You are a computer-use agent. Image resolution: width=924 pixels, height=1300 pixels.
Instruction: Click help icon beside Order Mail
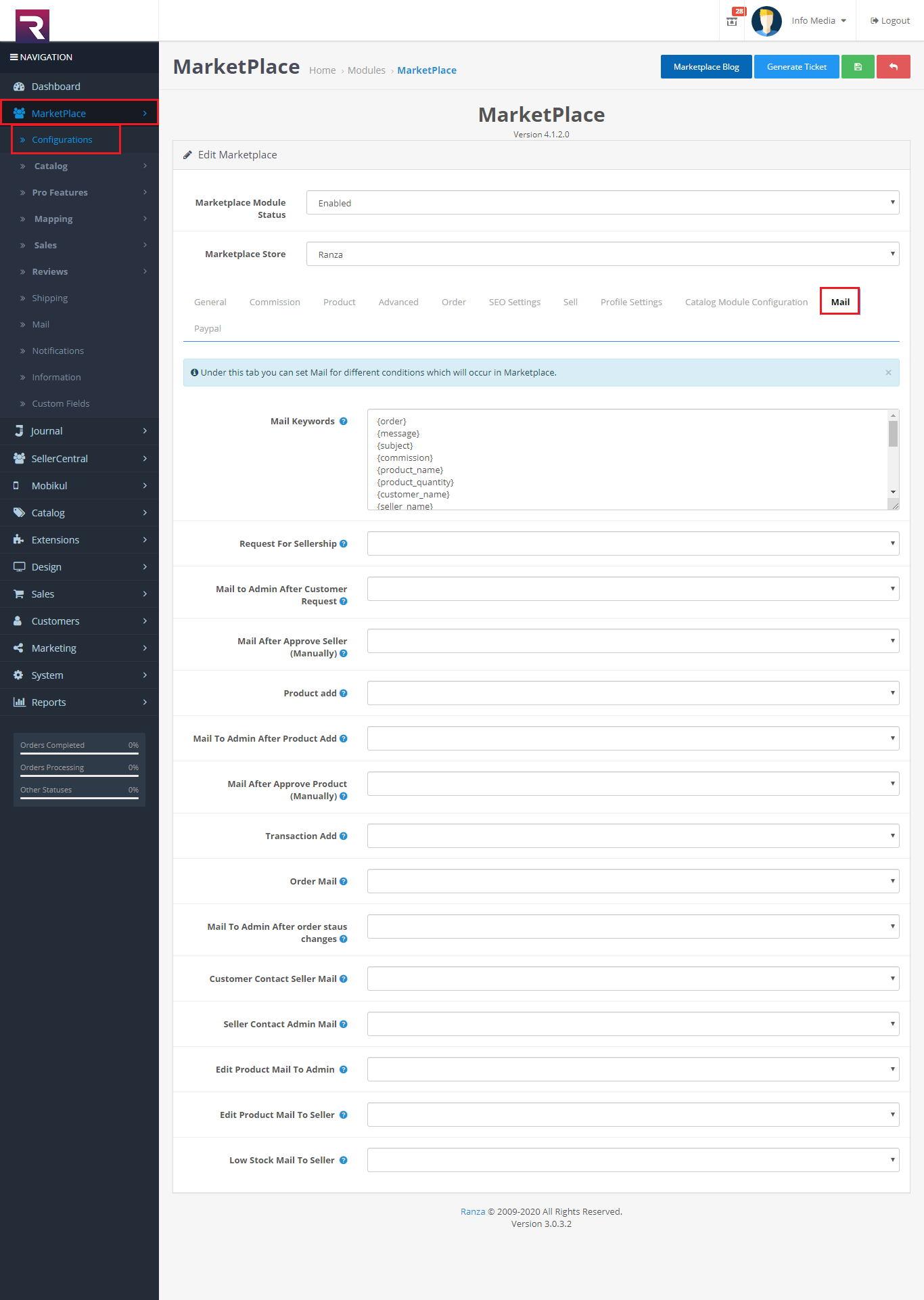pos(344,882)
